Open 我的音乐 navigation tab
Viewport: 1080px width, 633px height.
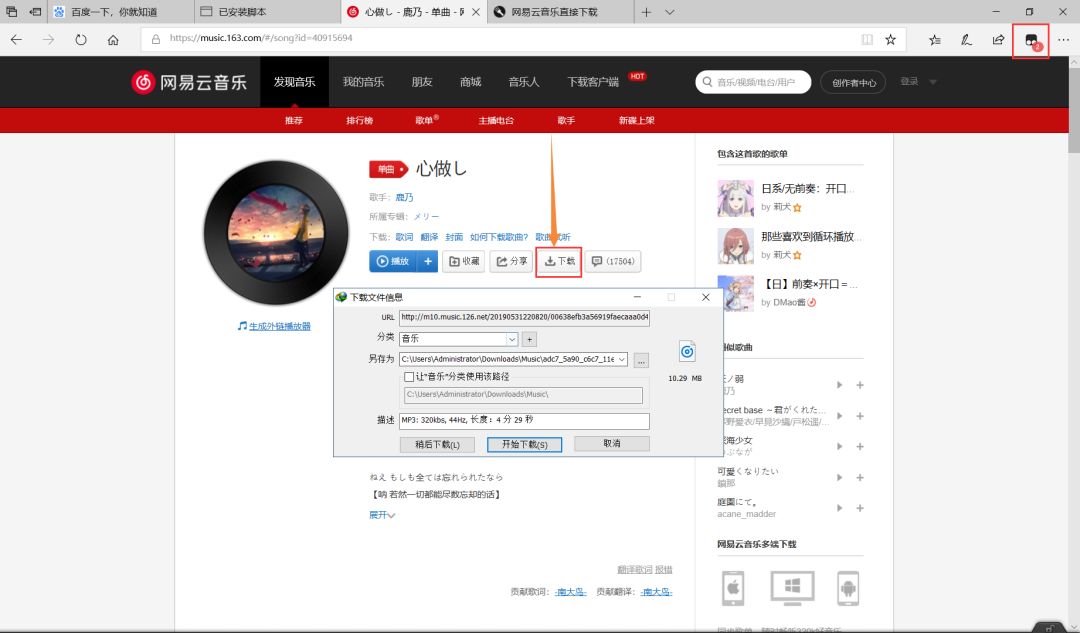[363, 82]
